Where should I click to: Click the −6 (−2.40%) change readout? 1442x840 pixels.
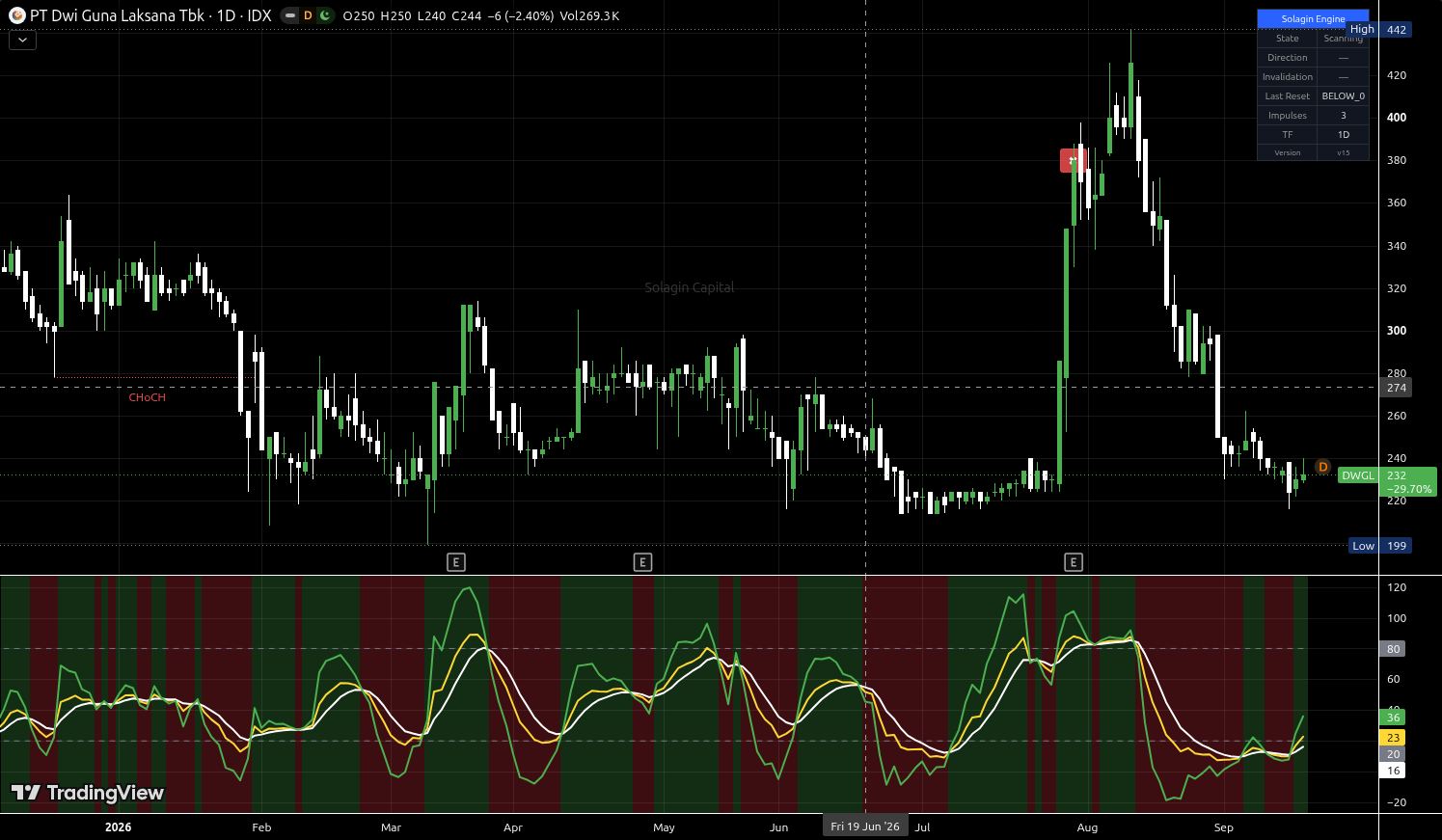pyautogui.click(x=521, y=15)
